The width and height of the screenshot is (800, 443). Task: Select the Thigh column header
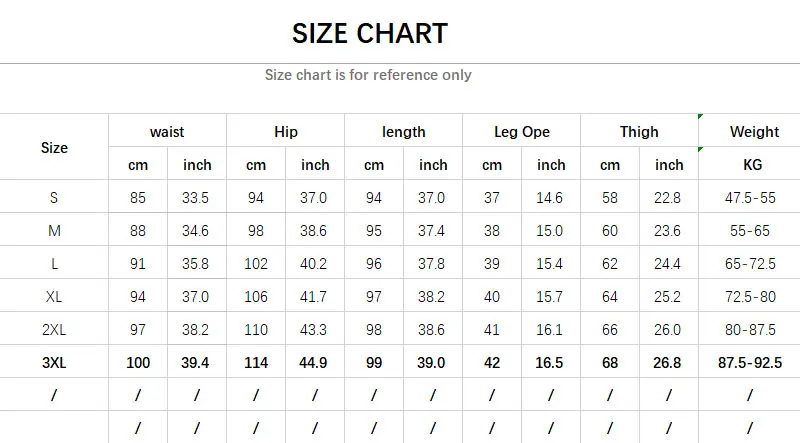click(x=639, y=132)
